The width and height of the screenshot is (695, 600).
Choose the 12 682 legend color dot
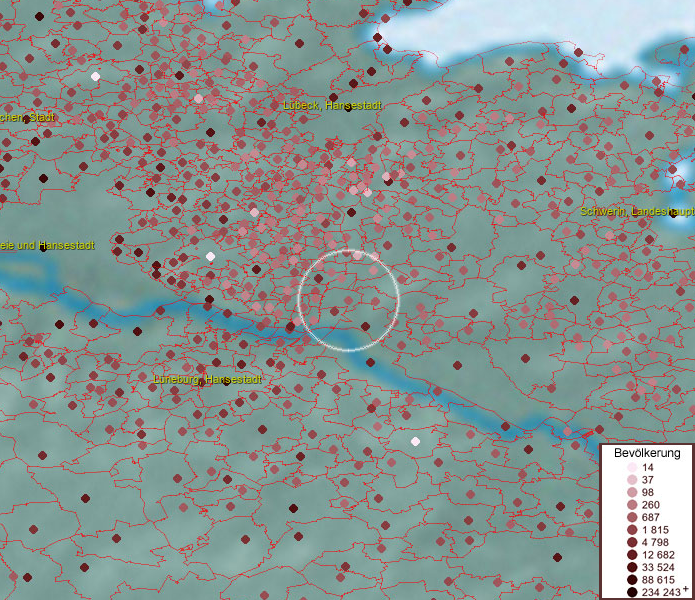point(631,555)
